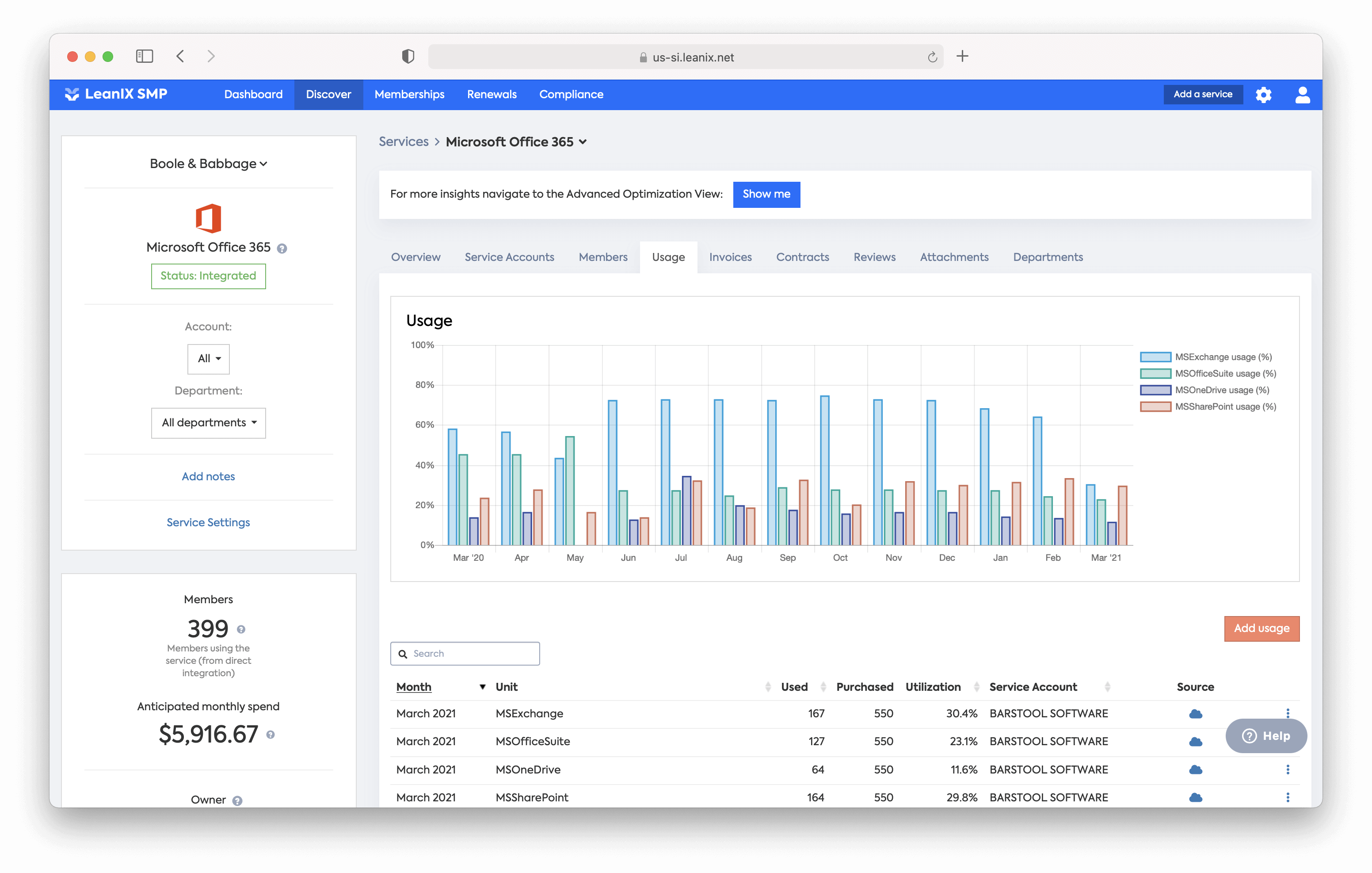Open the Help chat button
The width and height of the screenshot is (1372, 873).
coord(1266,736)
